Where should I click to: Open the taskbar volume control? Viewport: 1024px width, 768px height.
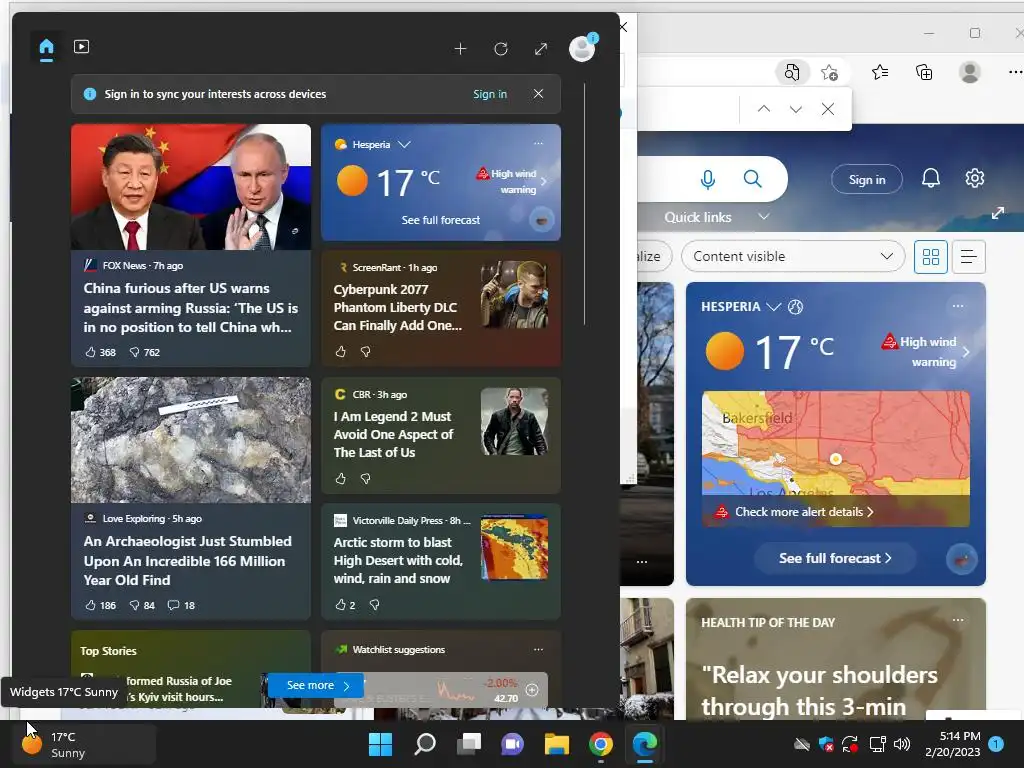point(902,744)
